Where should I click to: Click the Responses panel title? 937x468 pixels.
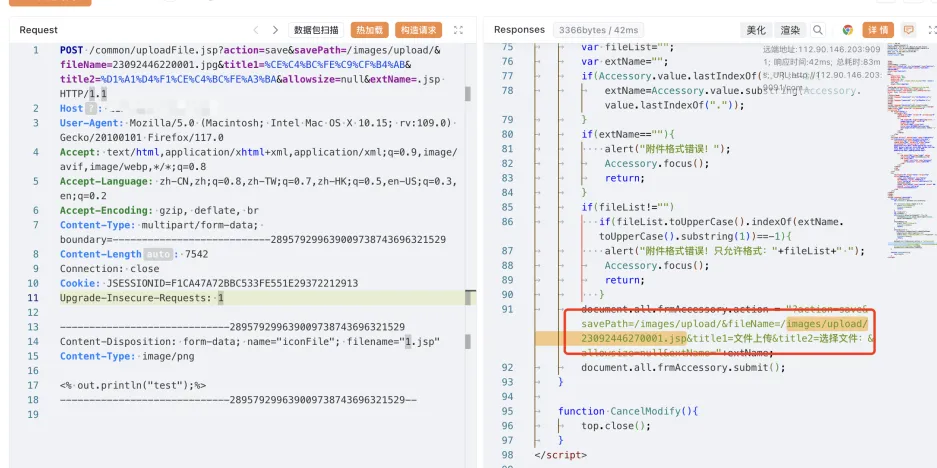(519, 30)
